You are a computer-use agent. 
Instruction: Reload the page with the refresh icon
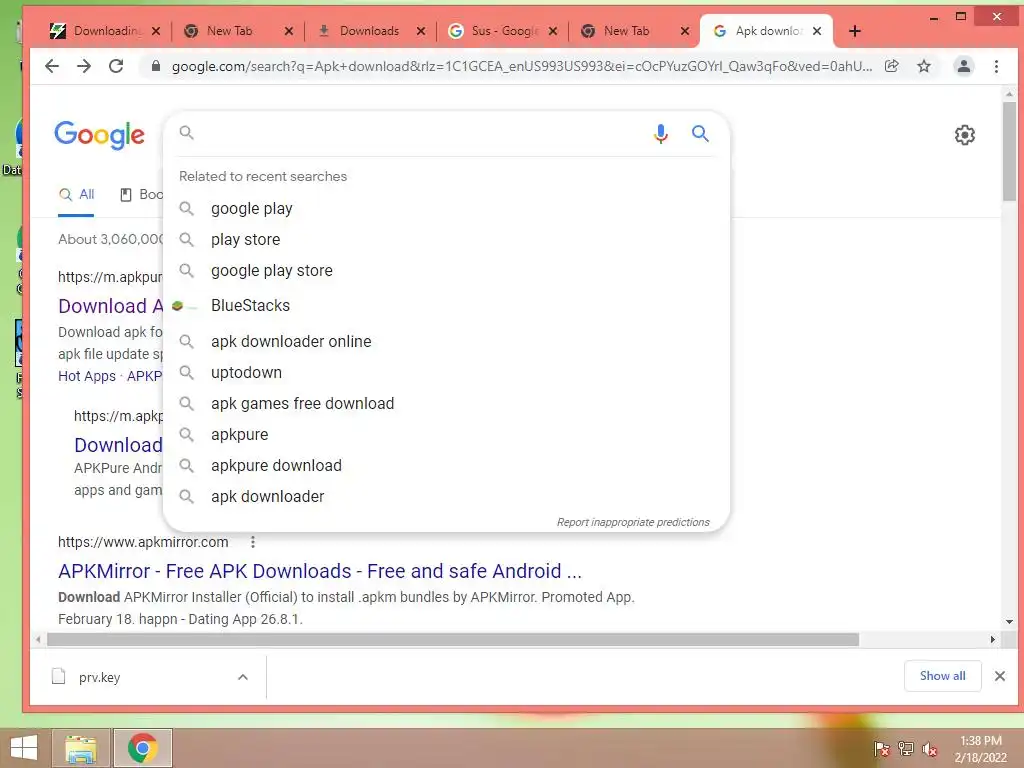coord(116,66)
